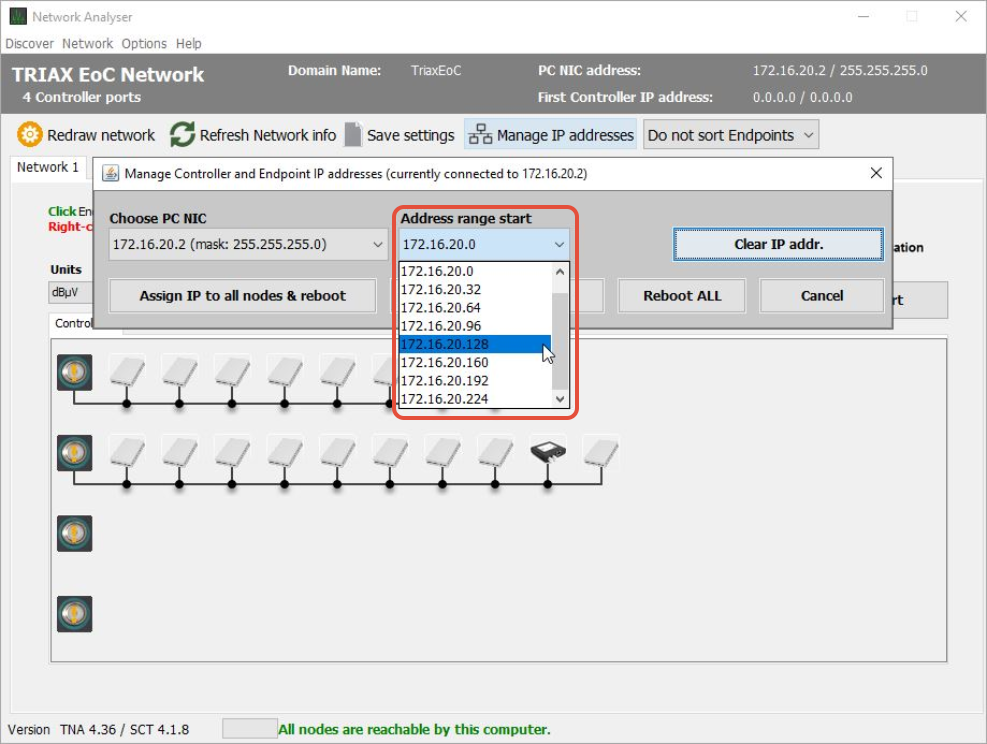Click the Redraw network label
Image resolution: width=987 pixels, height=744 pixels.
pos(101,135)
